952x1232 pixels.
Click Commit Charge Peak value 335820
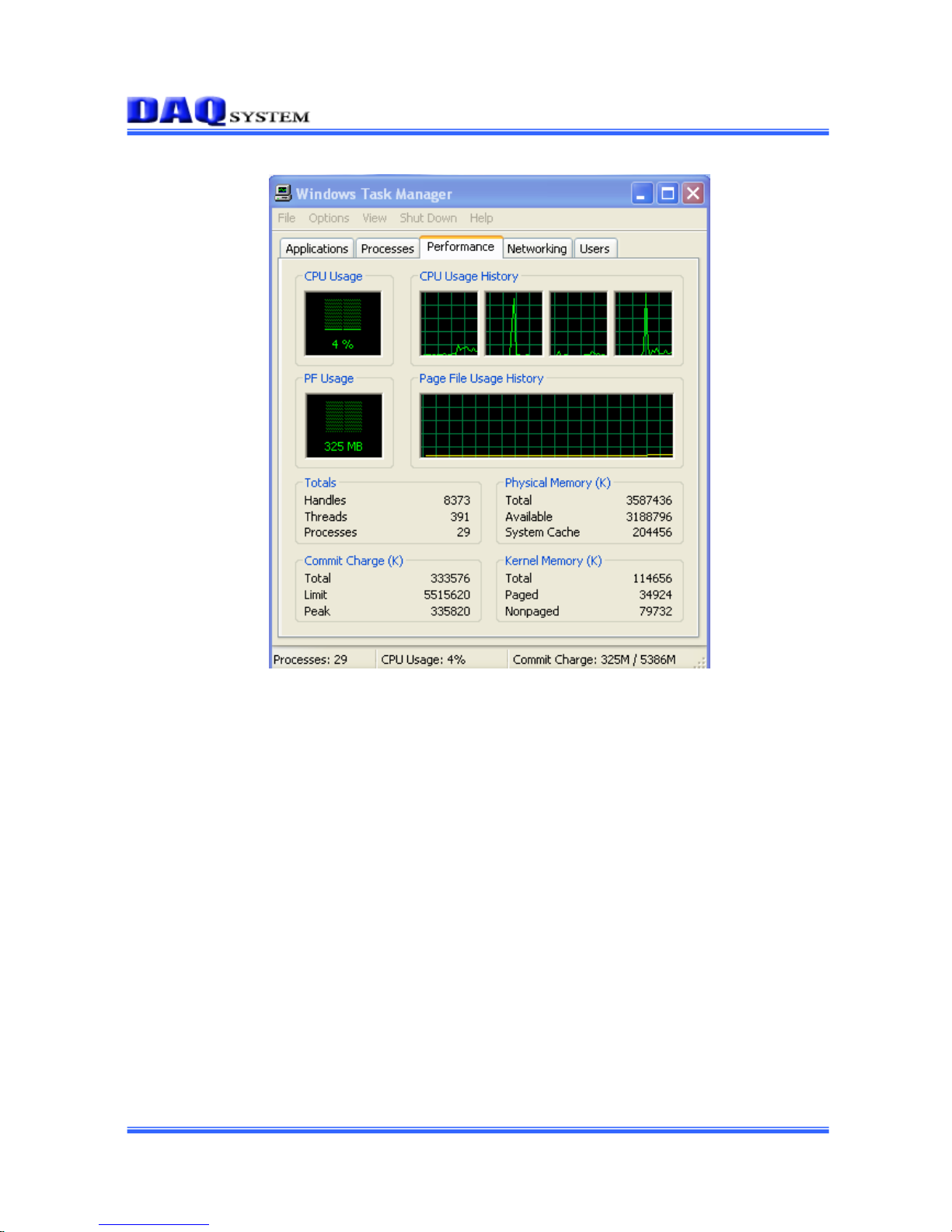[450, 611]
